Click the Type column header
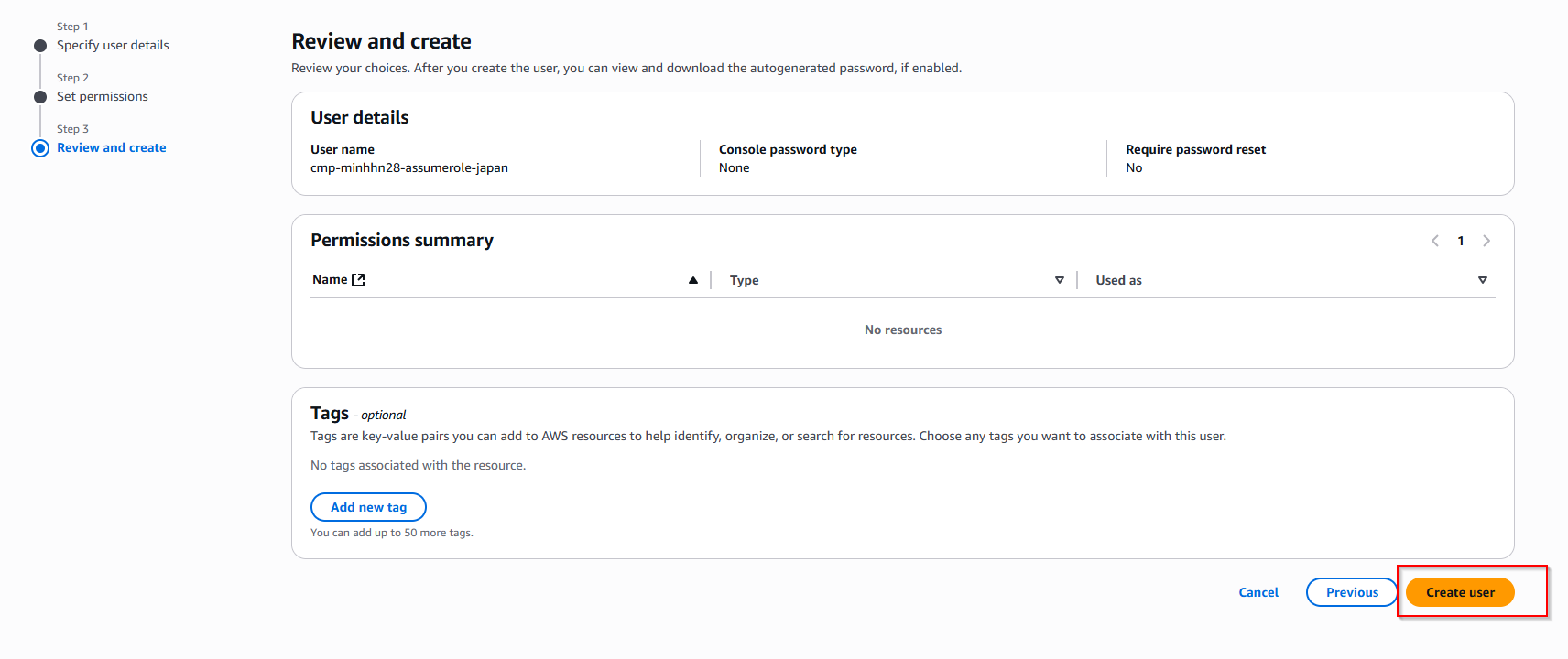Image resolution: width=1568 pixels, height=659 pixels. (x=744, y=280)
